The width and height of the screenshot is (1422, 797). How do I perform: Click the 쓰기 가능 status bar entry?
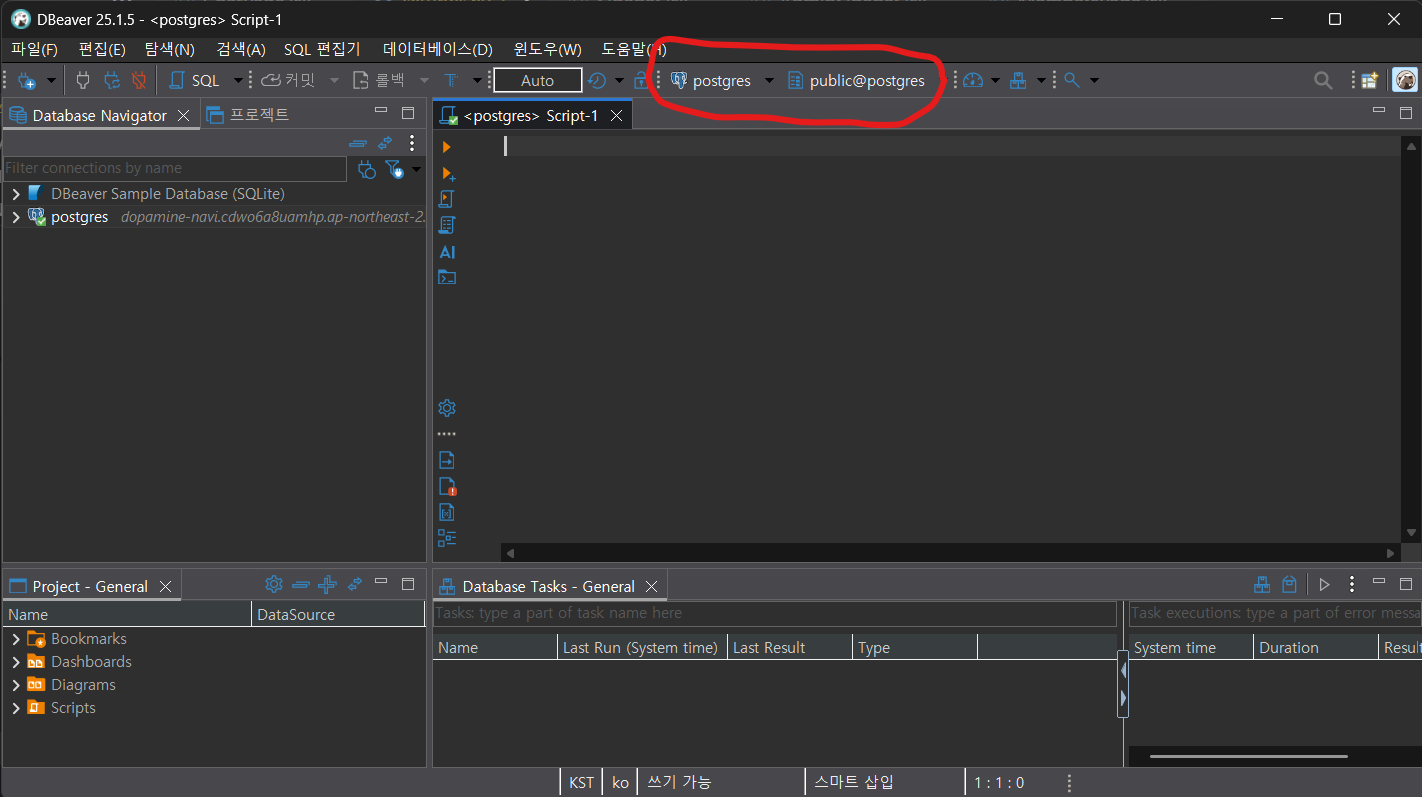pos(679,782)
